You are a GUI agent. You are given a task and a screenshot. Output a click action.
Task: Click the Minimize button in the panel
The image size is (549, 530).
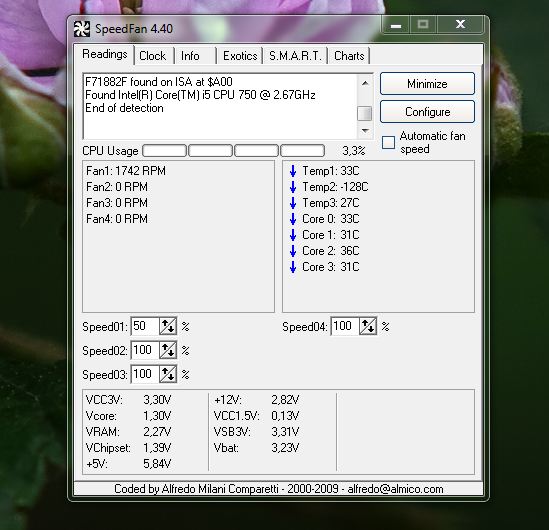[428, 84]
